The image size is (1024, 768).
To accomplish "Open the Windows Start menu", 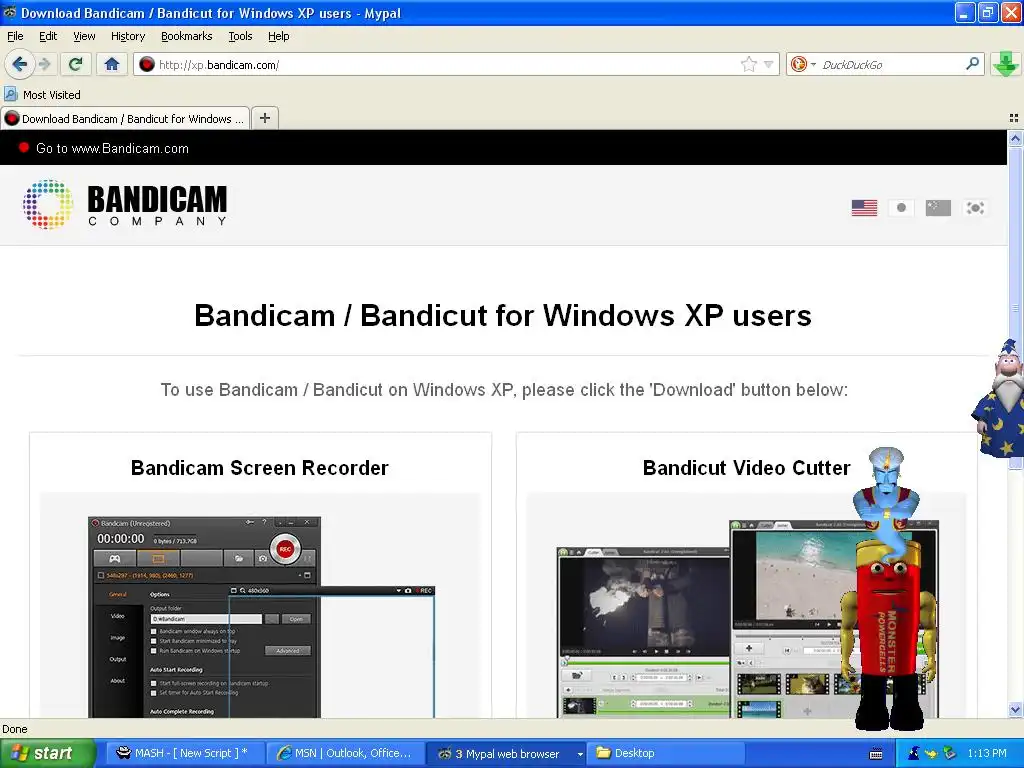I will pos(48,753).
